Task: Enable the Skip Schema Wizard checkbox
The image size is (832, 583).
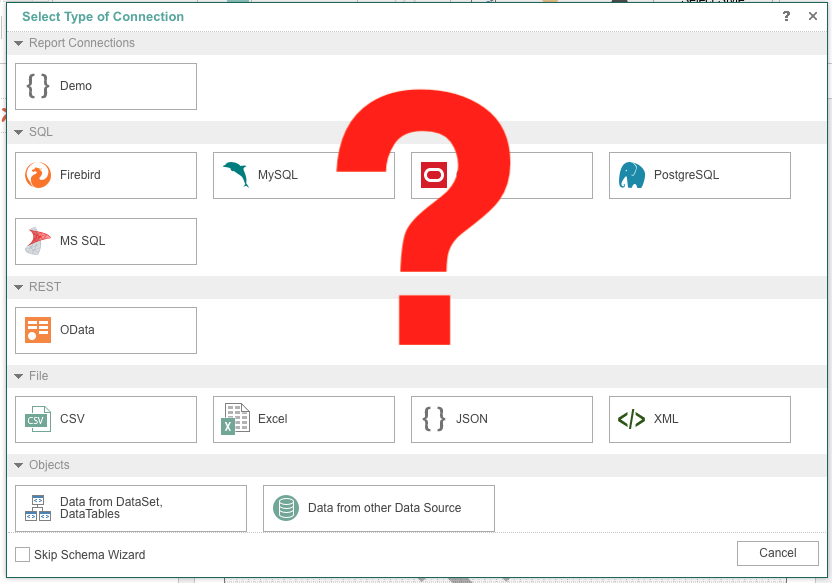Action: pyautogui.click(x=23, y=555)
